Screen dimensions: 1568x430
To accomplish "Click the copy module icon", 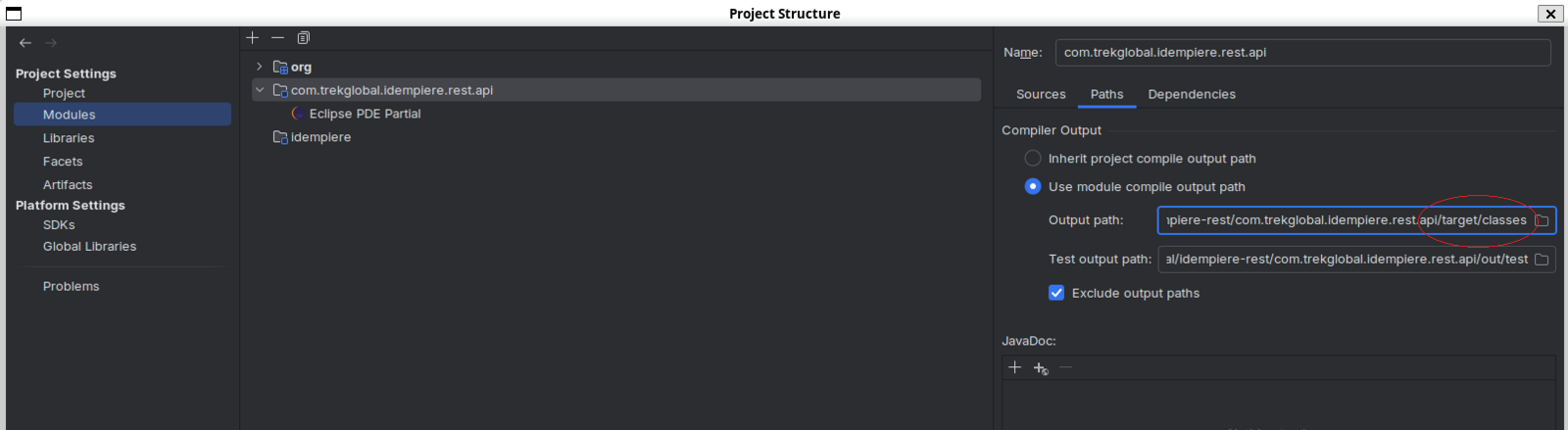I will [x=304, y=38].
